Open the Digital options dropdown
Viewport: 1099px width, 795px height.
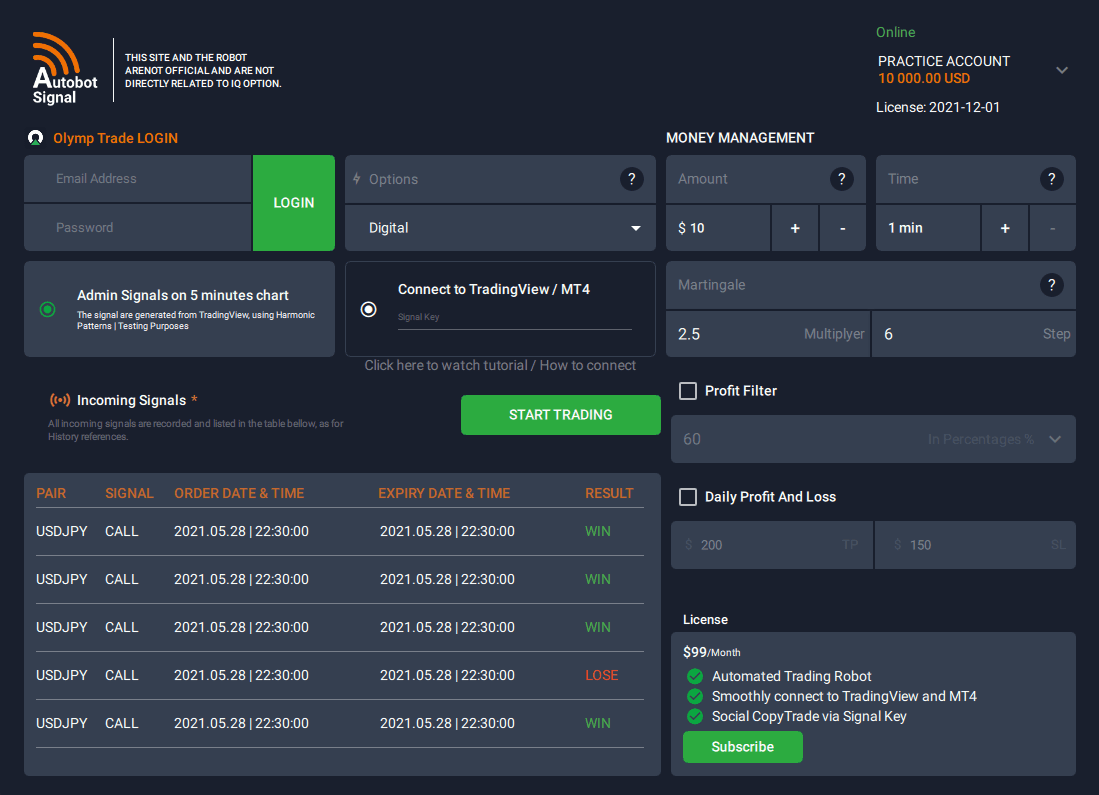(x=500, y=228)
